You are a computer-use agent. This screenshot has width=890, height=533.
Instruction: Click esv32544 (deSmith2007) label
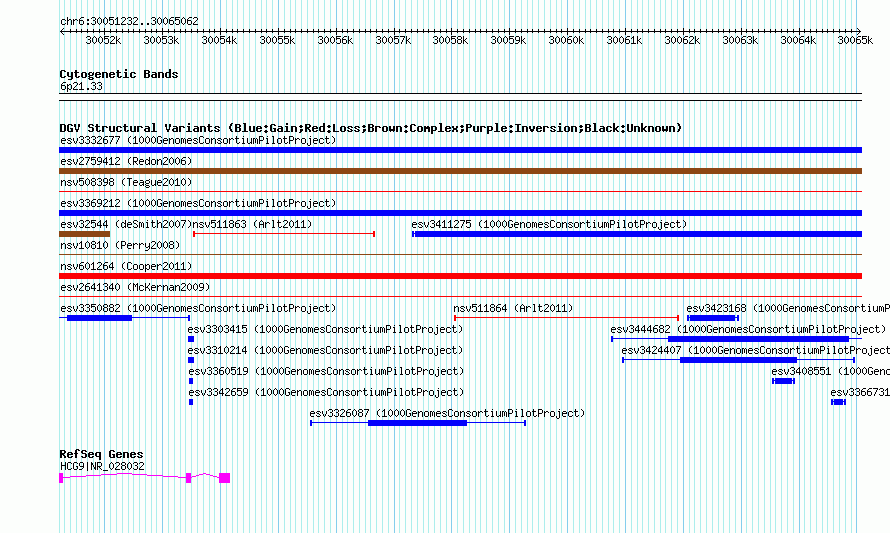pos(126,224)
